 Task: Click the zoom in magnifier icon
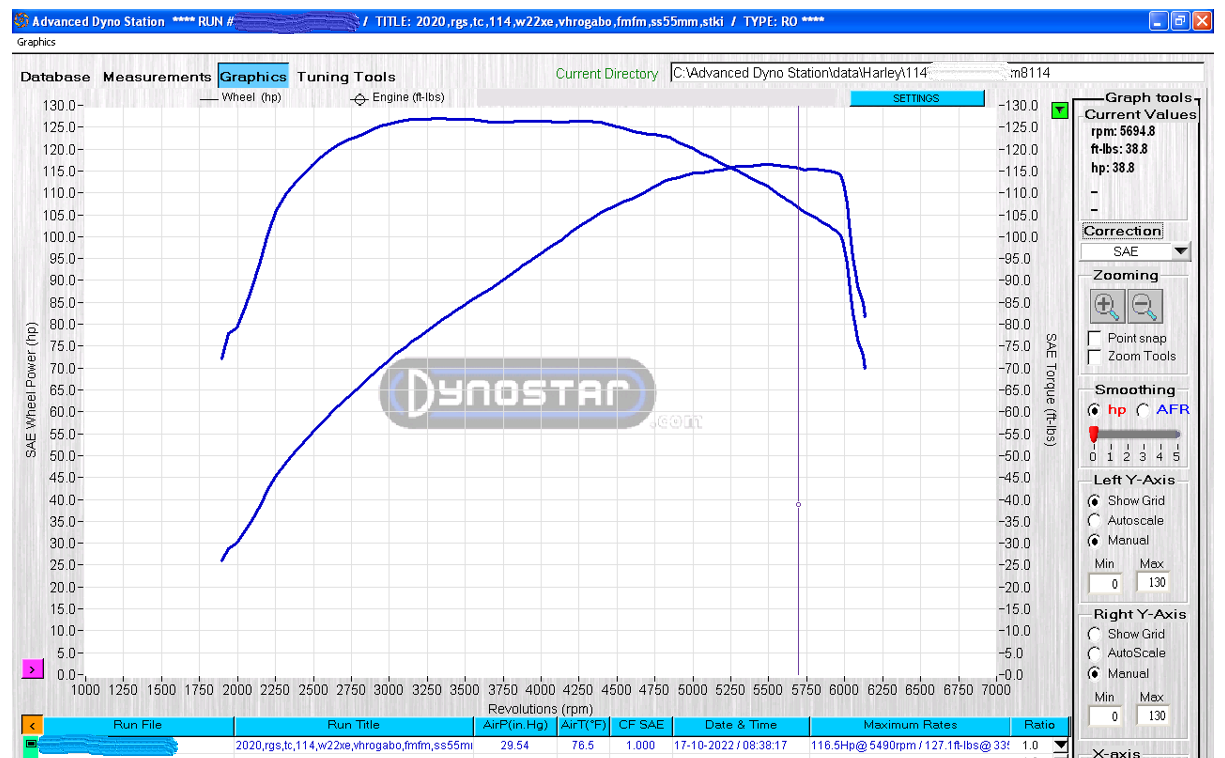1106,306
